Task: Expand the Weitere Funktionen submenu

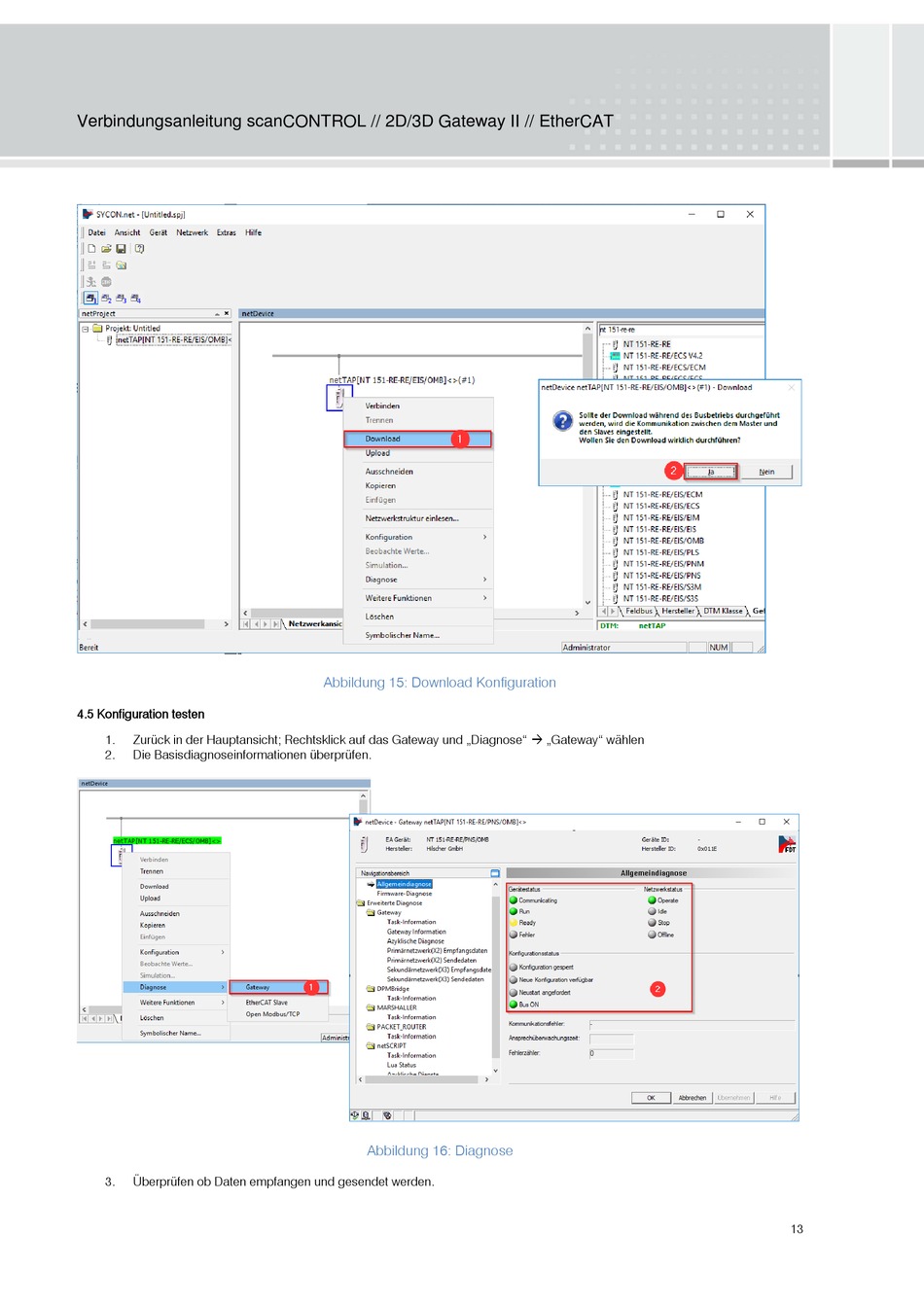Action: (x=484, y=598)
